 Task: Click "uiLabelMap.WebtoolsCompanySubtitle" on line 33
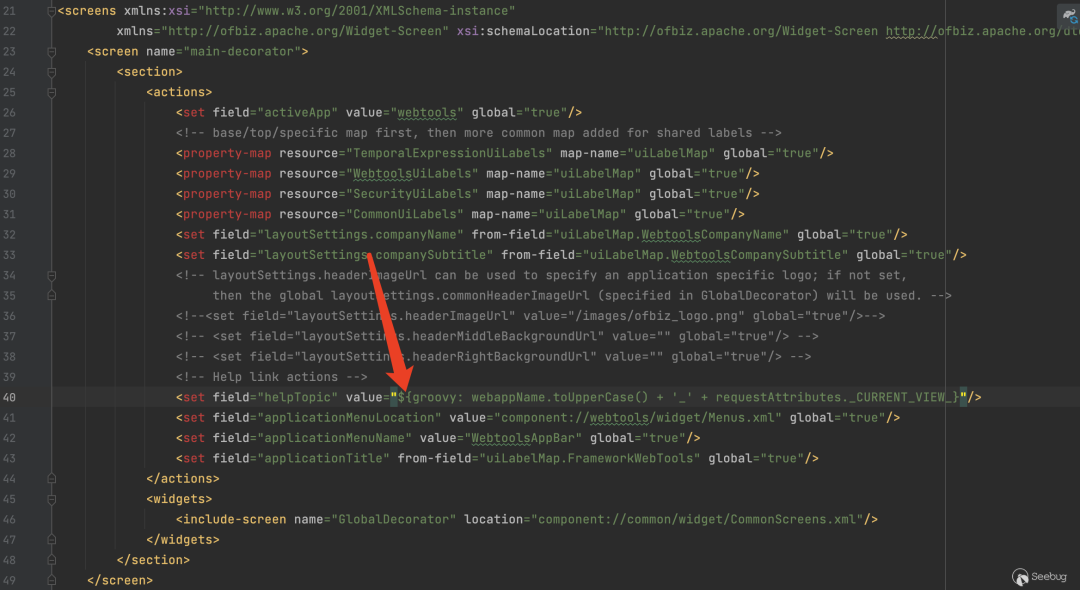pyautogui.click(x=716, y=255)
